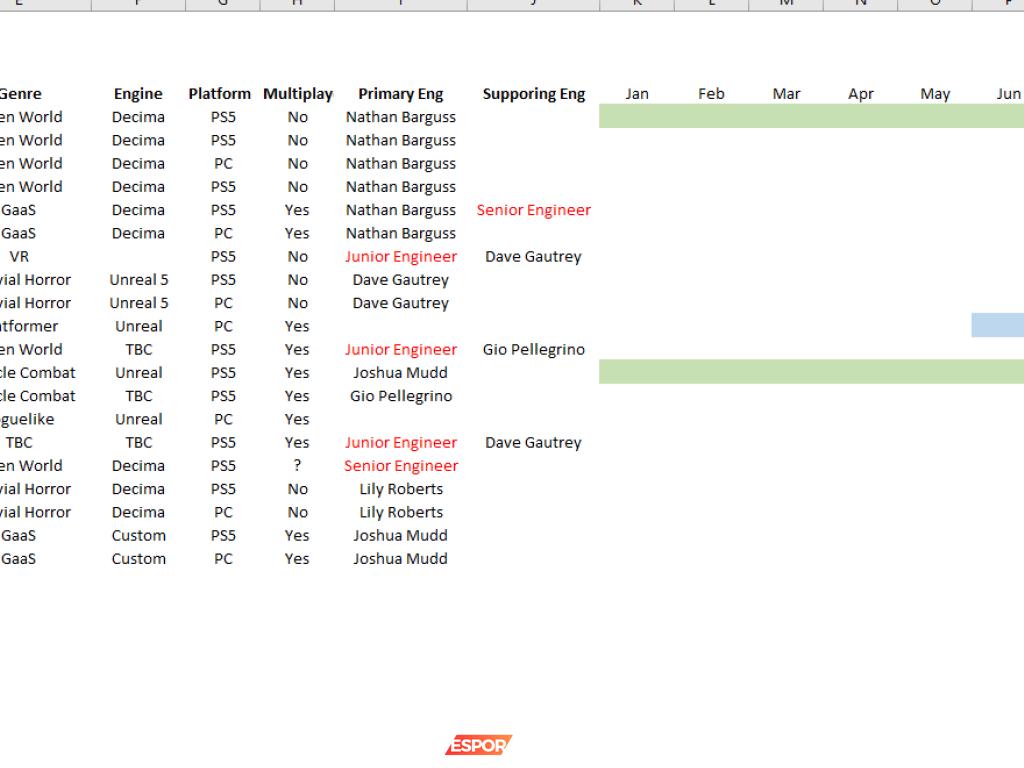Image resolution: width=1024 pixels, height=768 pixels.
Task: Click the blue shaded cell under Jun
Action: coord(997,326)
